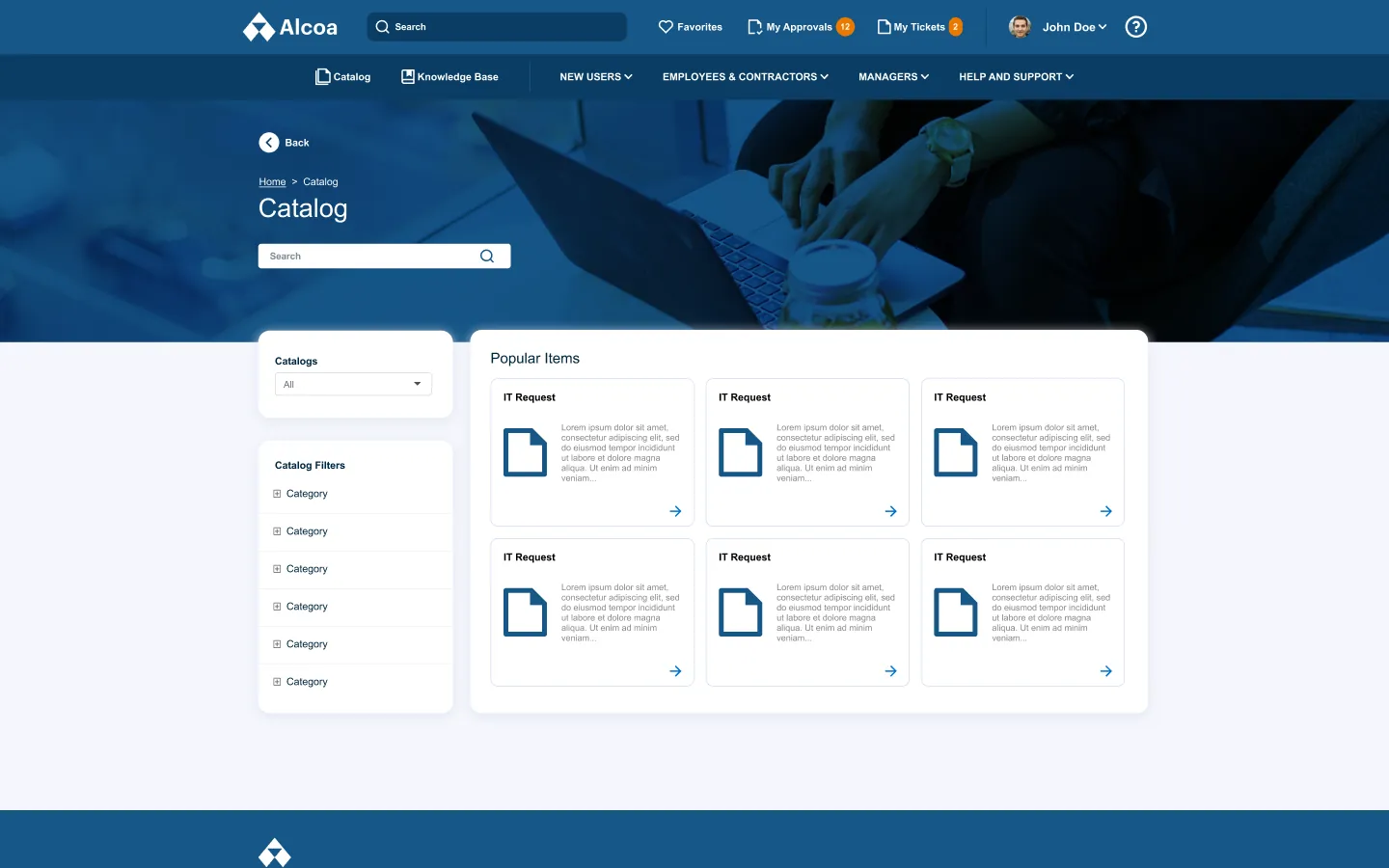Expand the John Doe user menu chevron
1389x868 pixels.
[x=1103, y=27]
